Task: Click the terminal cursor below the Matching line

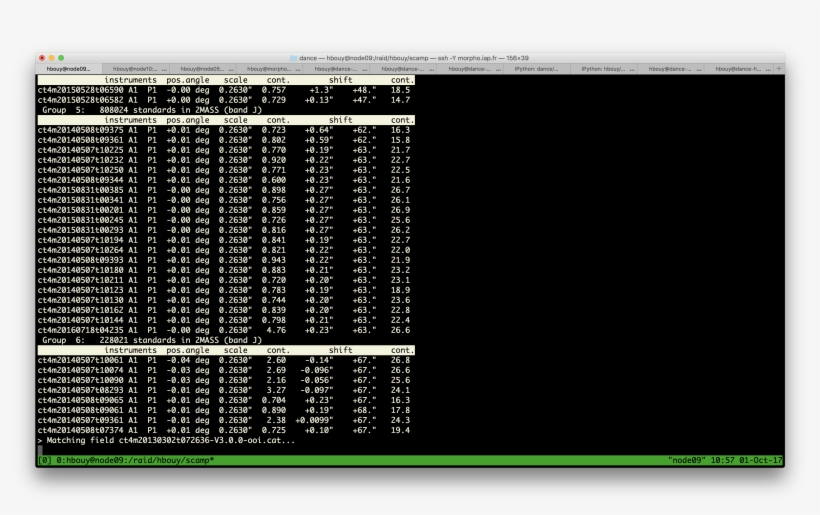Action: pyautogui.click(x=40, y=450)
